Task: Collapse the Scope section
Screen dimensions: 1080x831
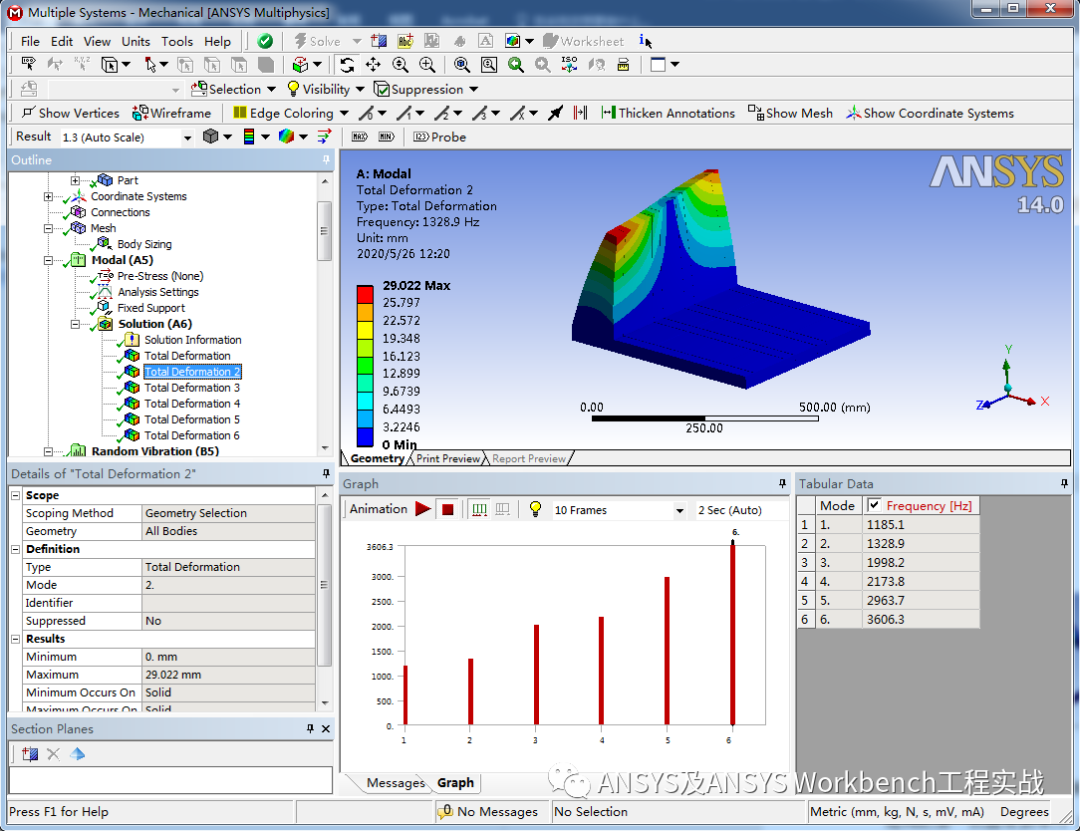Action: pyautogui.click(x=15, y=495)
